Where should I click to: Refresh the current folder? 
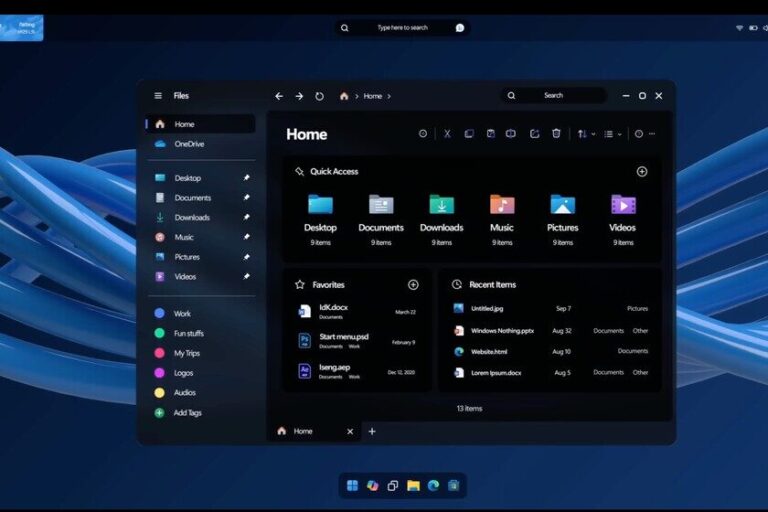[x=319, y=96]
